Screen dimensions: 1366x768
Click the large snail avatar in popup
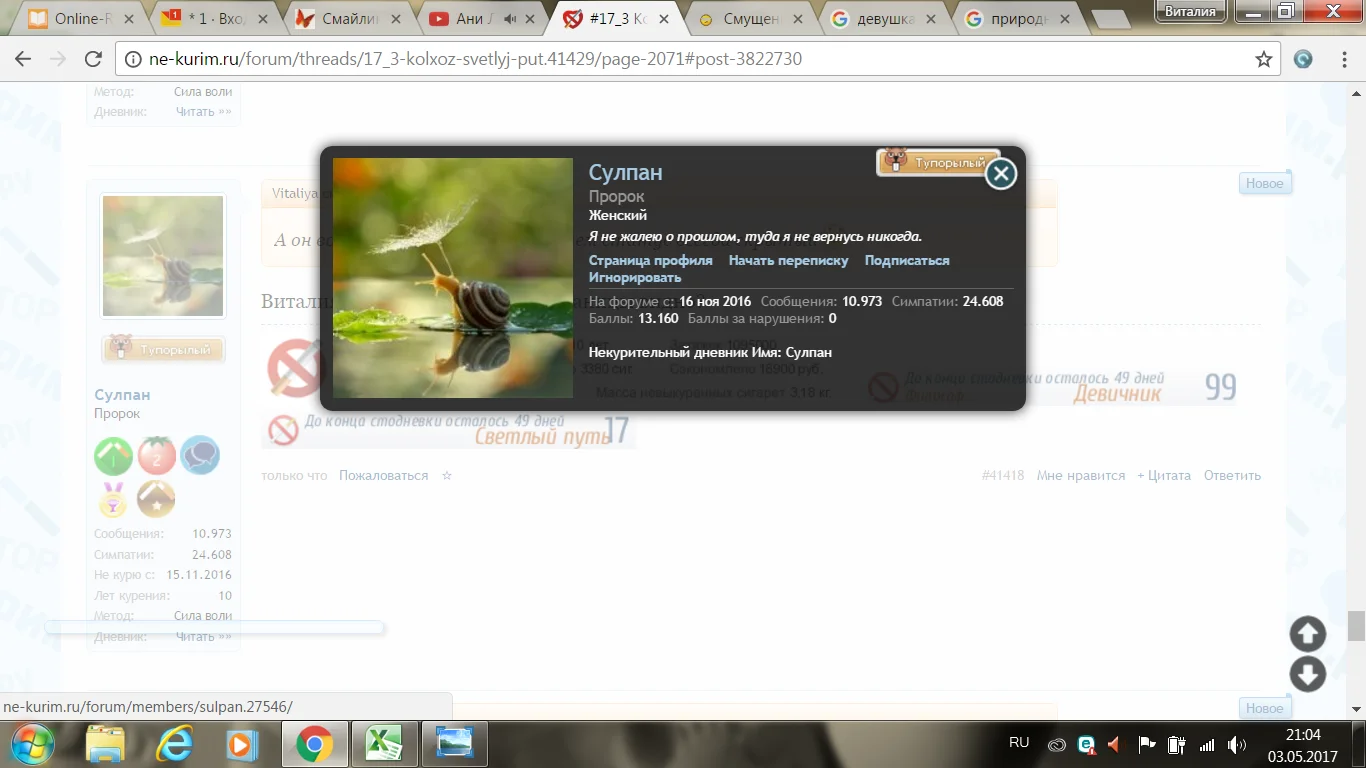pyautogui.click(x=453, y=278)
